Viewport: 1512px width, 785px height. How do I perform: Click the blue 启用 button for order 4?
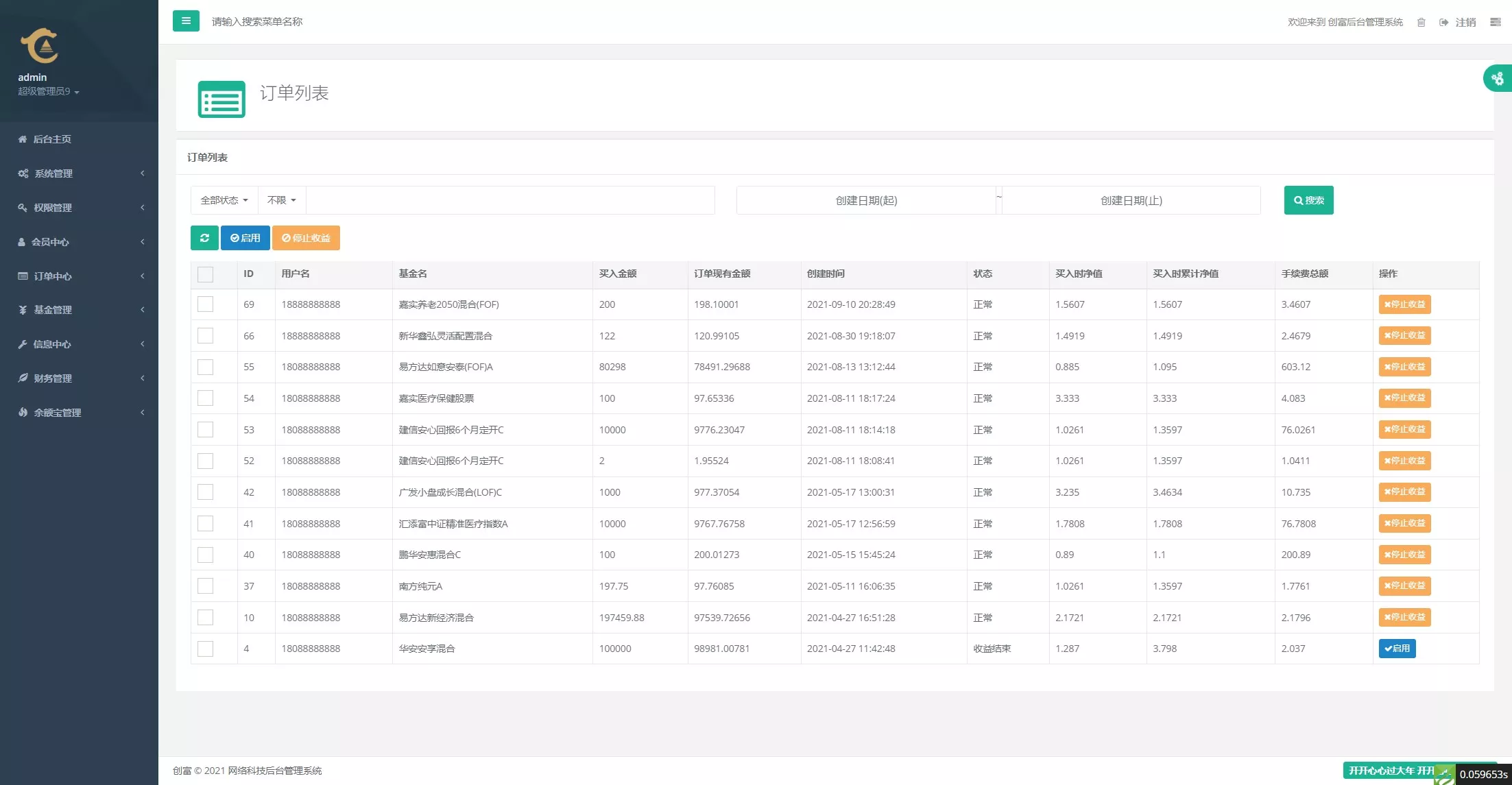pyautogui.click(x=1397, y=649)
